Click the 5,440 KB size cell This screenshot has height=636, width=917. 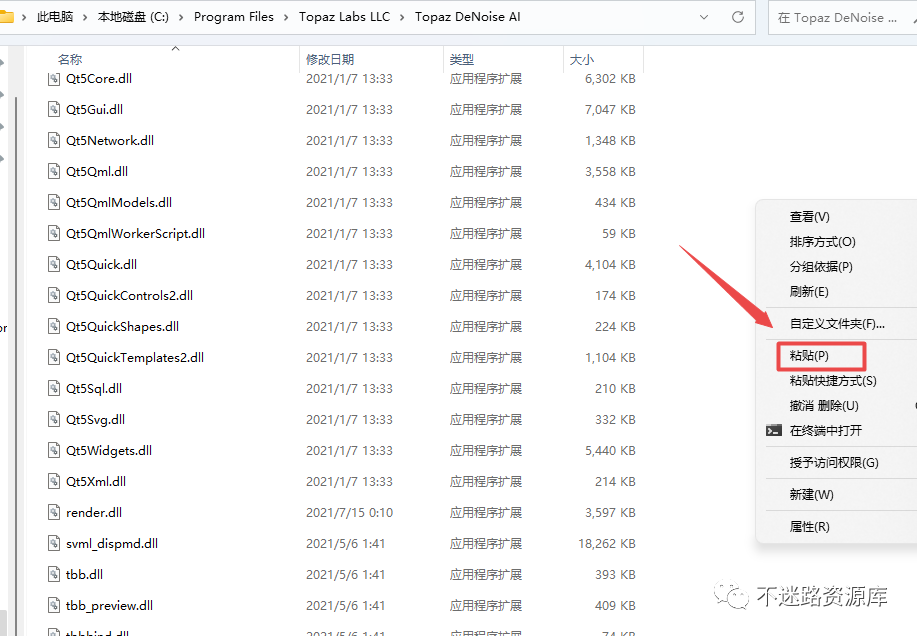610,450
